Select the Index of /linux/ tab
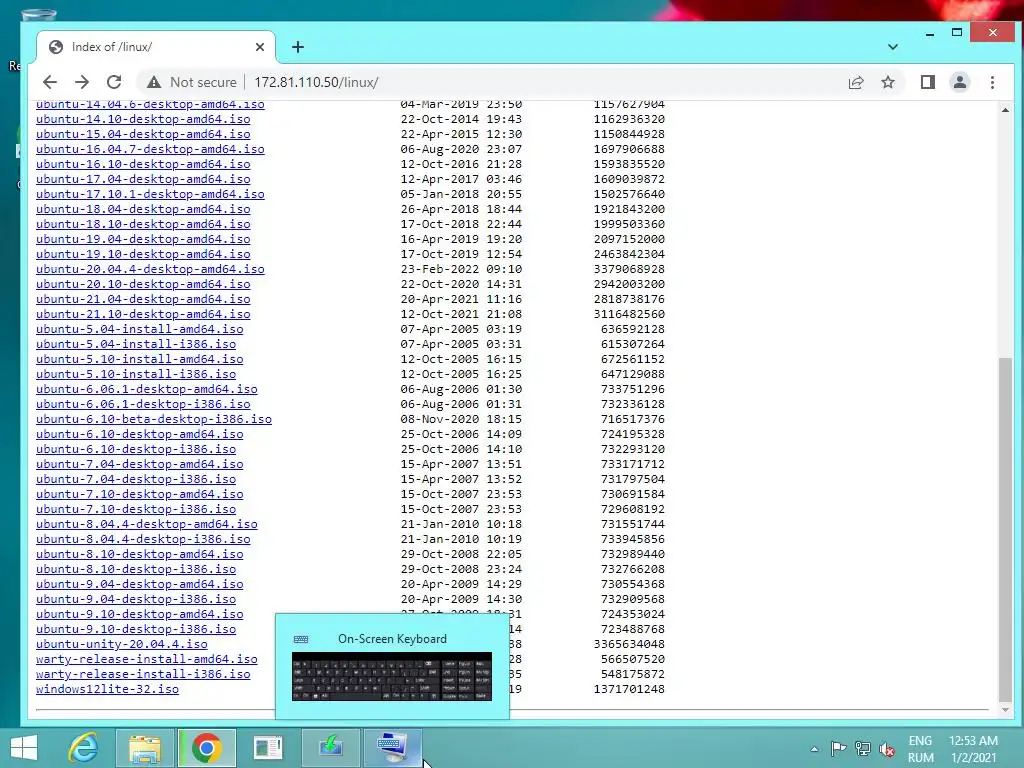 (x=156, y=47)
